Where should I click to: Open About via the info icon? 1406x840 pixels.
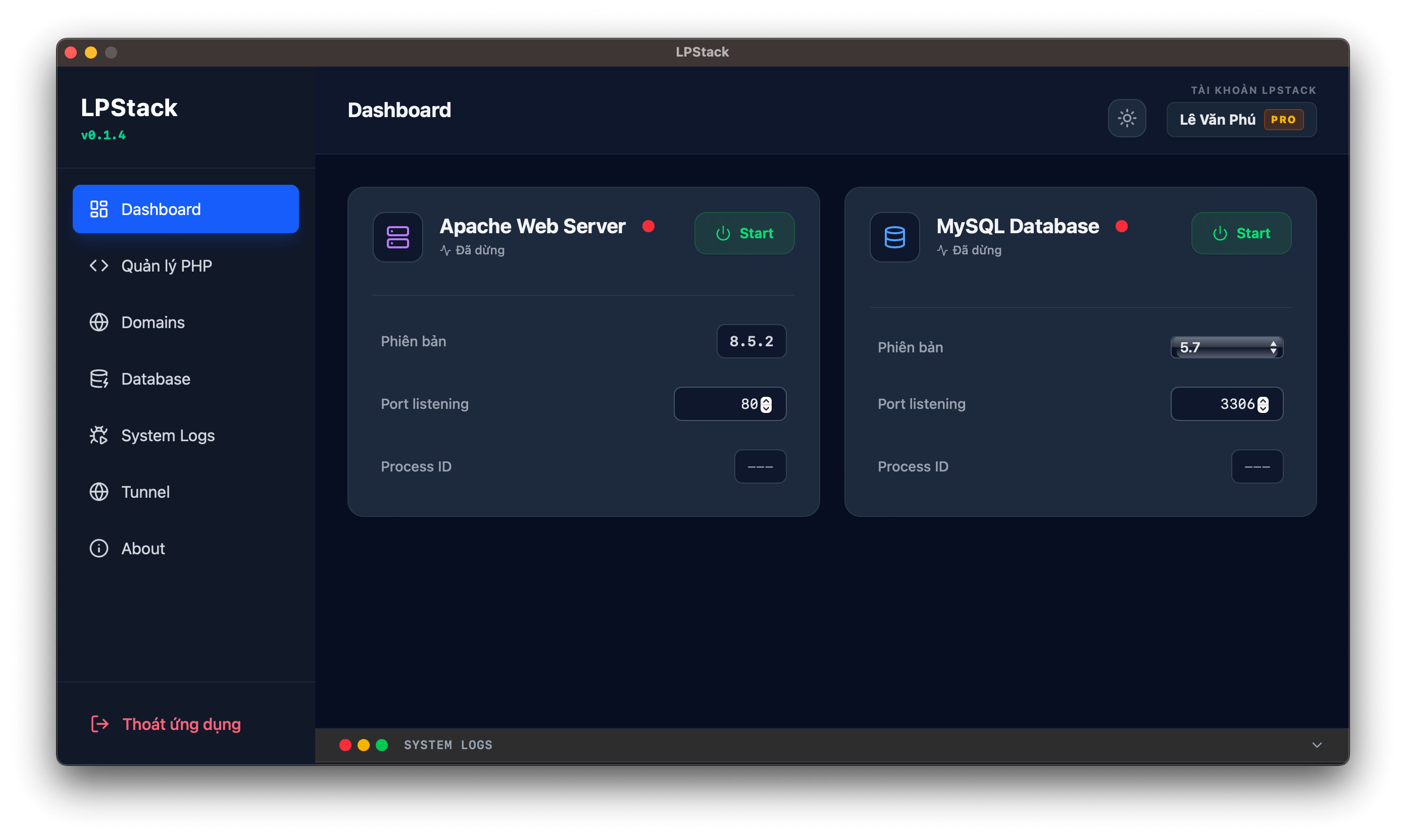[98, 548]
